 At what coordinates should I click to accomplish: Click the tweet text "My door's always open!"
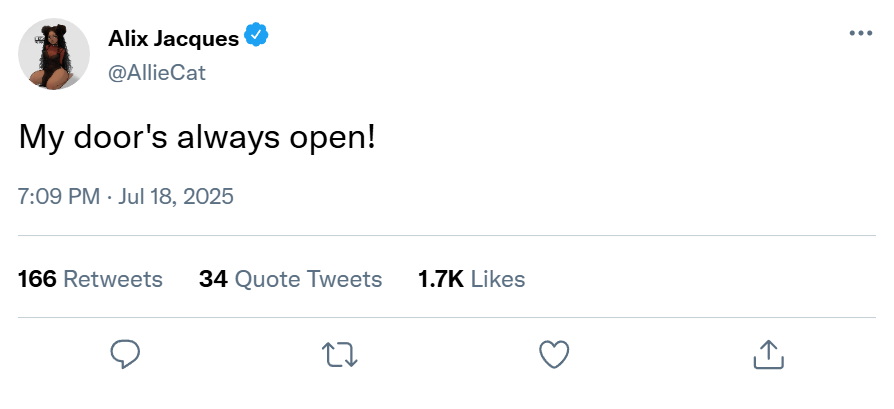[197, 139]
